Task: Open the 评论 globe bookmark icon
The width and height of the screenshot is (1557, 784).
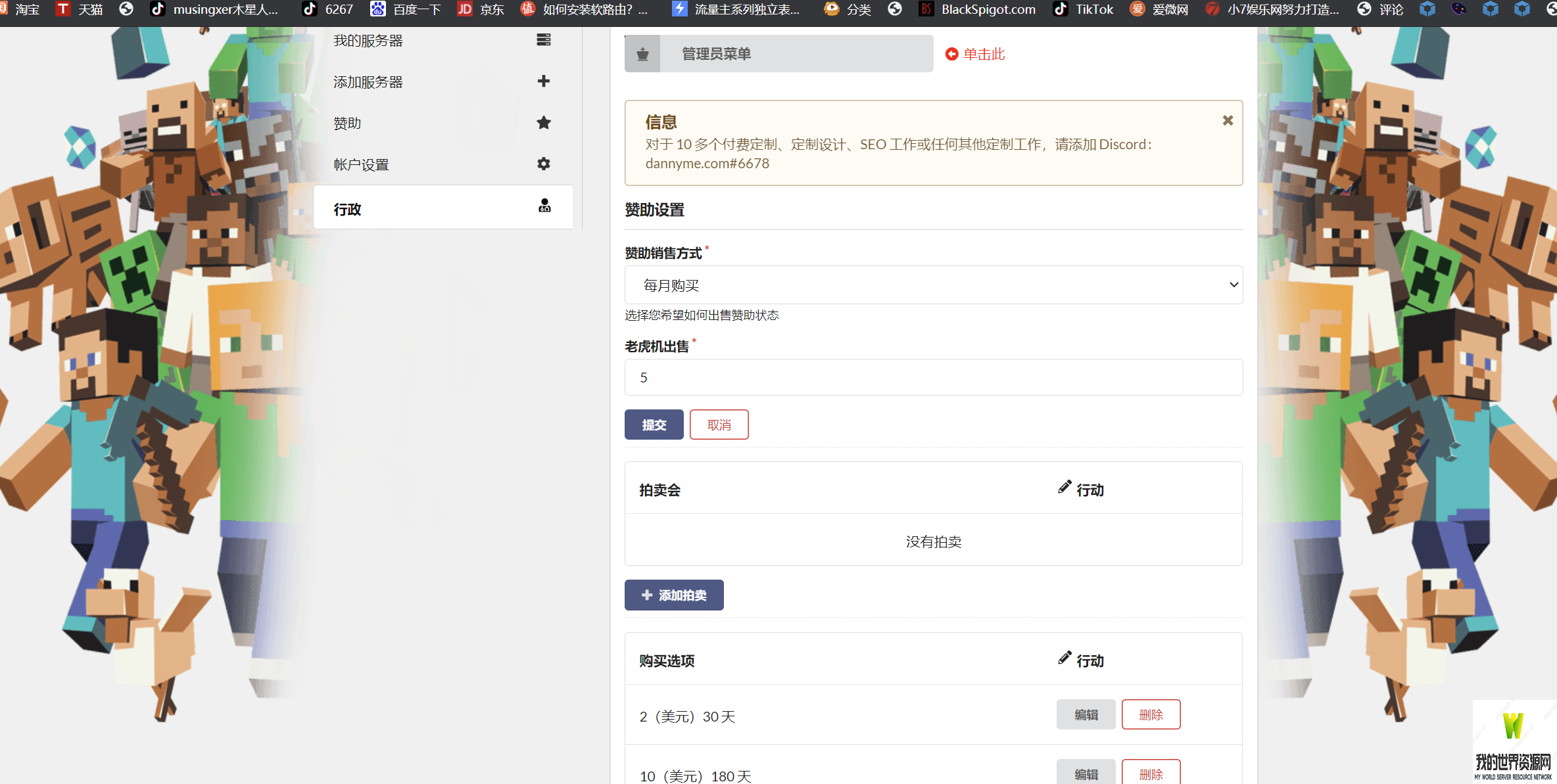Action: (x=1364, y=9)
